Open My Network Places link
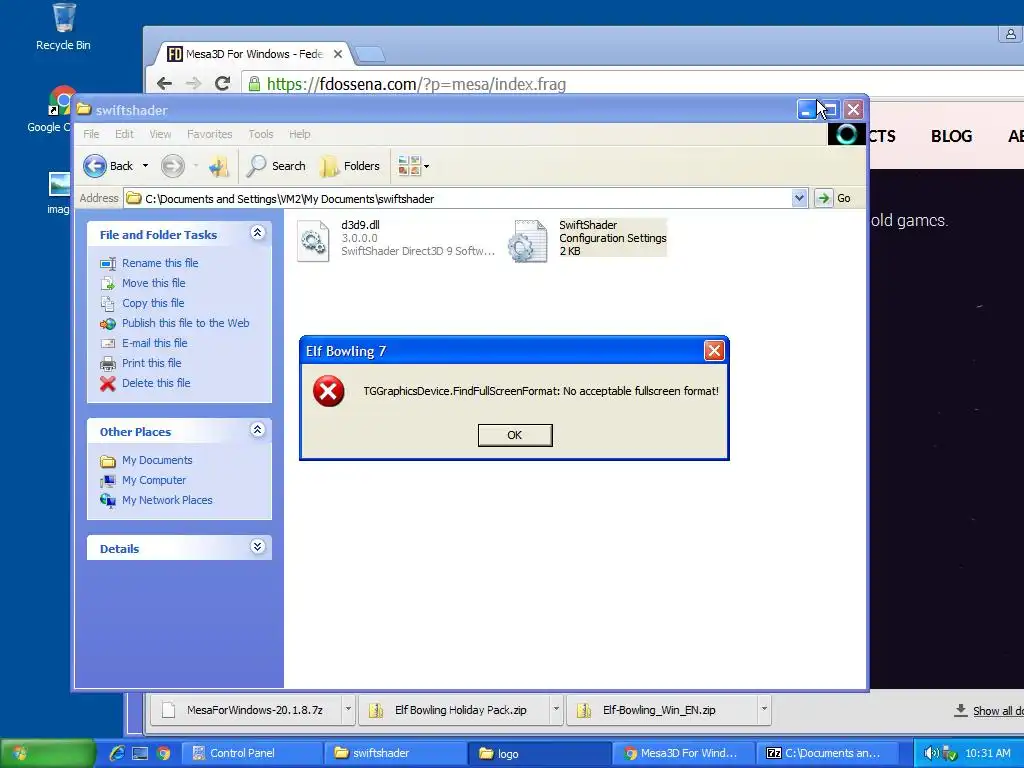This screenshot has width=1024, height=768. tap(167, 500)
